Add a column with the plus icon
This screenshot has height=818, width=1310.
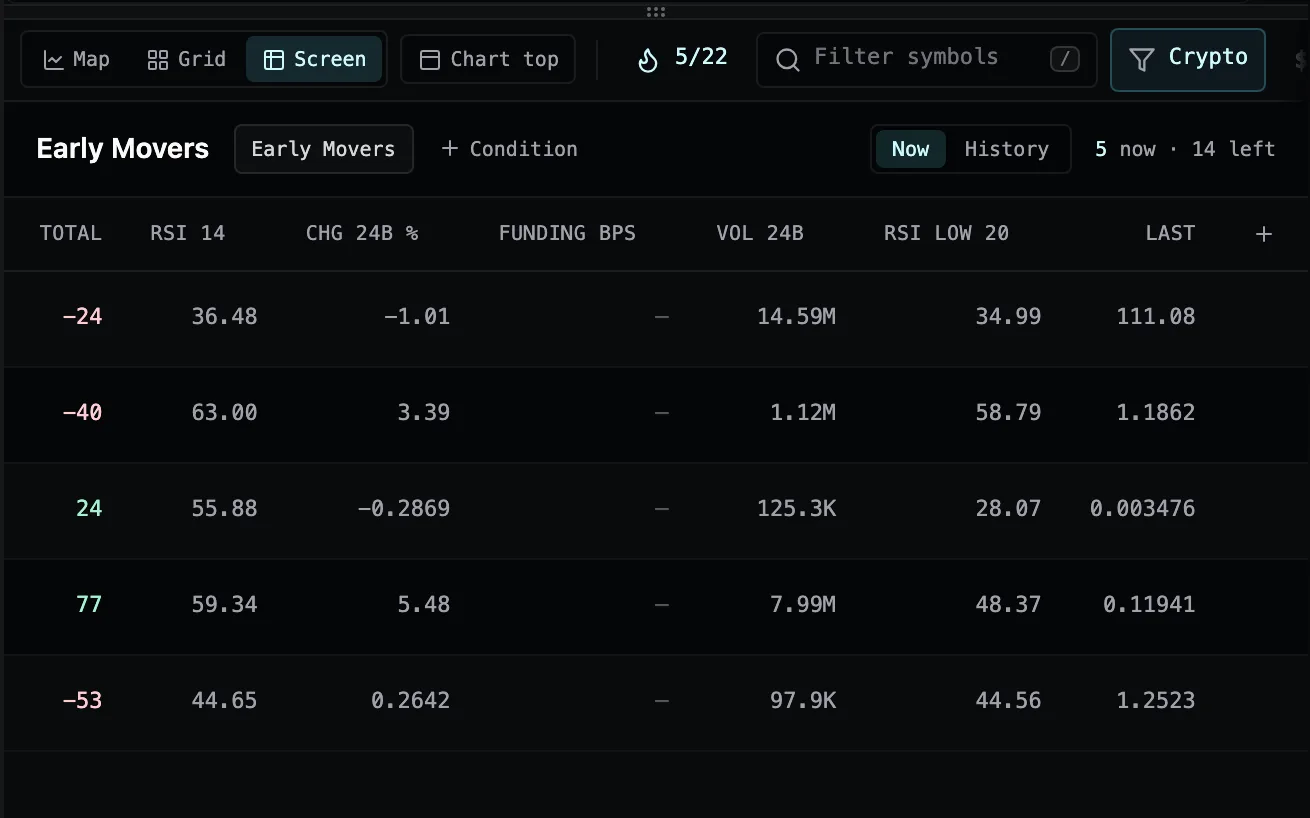click(x=1264, y=234)
